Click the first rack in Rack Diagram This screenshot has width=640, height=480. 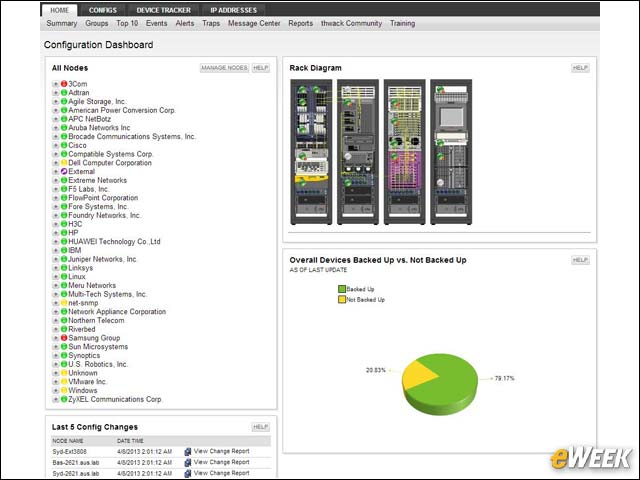pos(311,152)
